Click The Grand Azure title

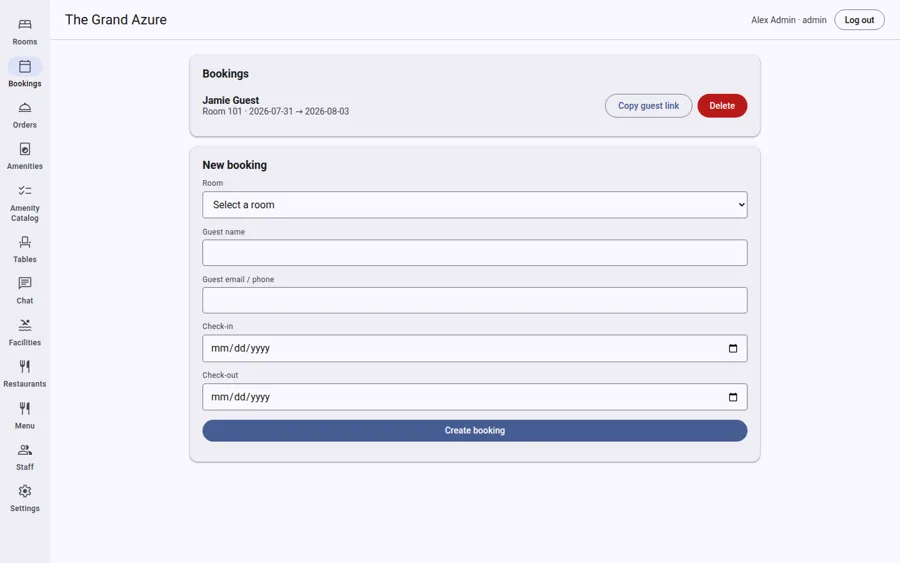coord(116,20)
